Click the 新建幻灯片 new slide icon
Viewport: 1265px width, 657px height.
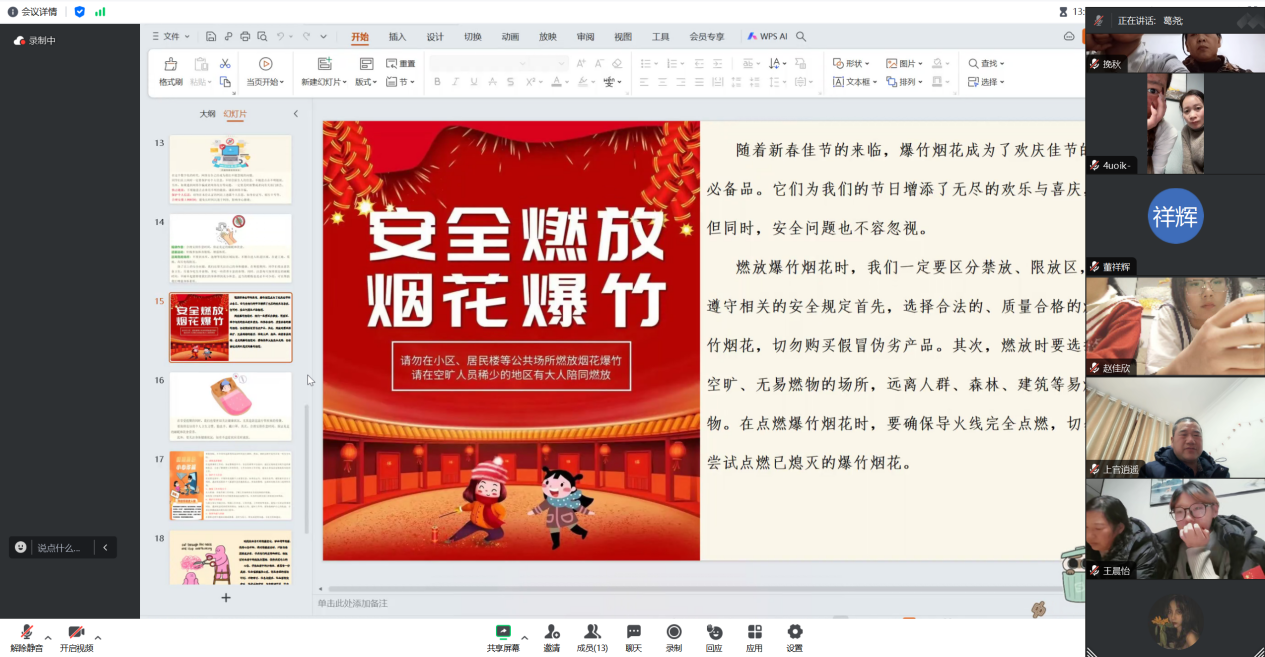[x=324, y=64]
